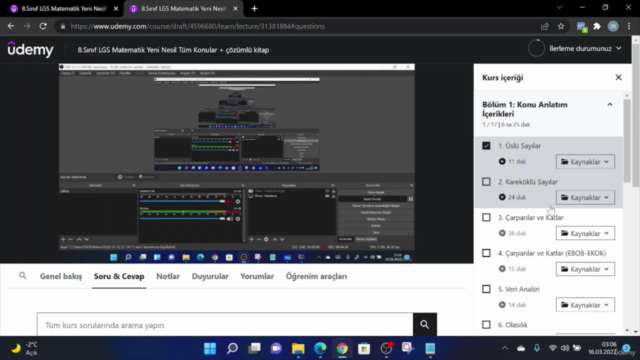The image size is (640, 360).
Task: Click the Tüm kurs sorularında arama input field
Action: point(225,325)
